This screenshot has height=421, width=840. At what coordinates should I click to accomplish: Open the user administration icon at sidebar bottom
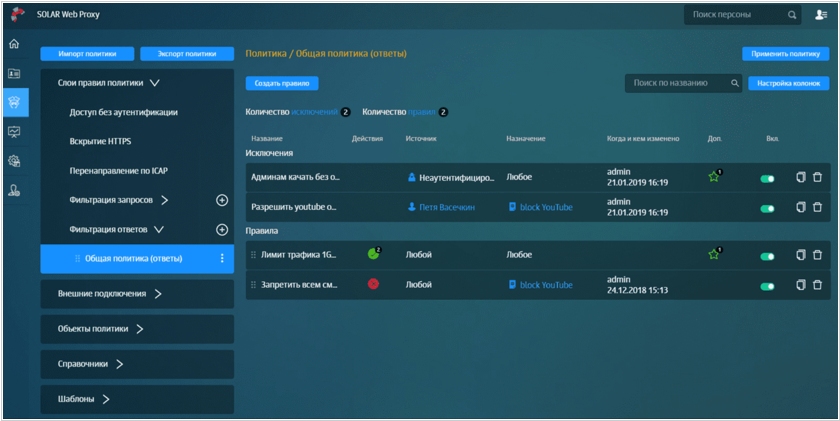click(14, 190)
